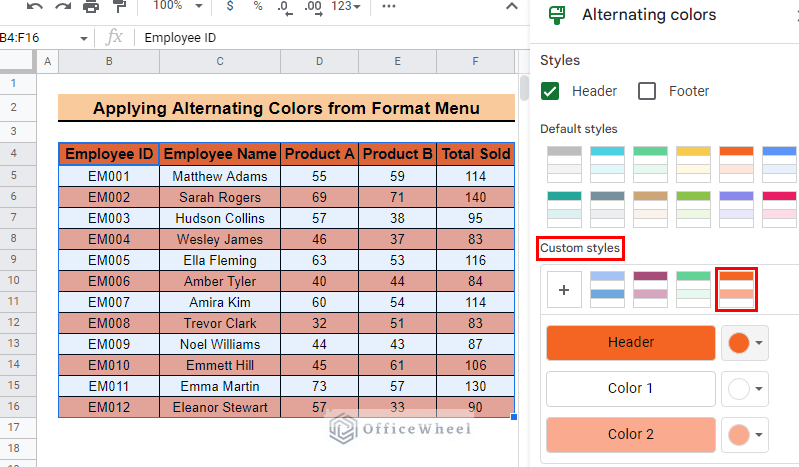Image resolution: width=799 pixels, height=467 pixels.
Task: Choose the orange default style
Action: pos(736,164)
